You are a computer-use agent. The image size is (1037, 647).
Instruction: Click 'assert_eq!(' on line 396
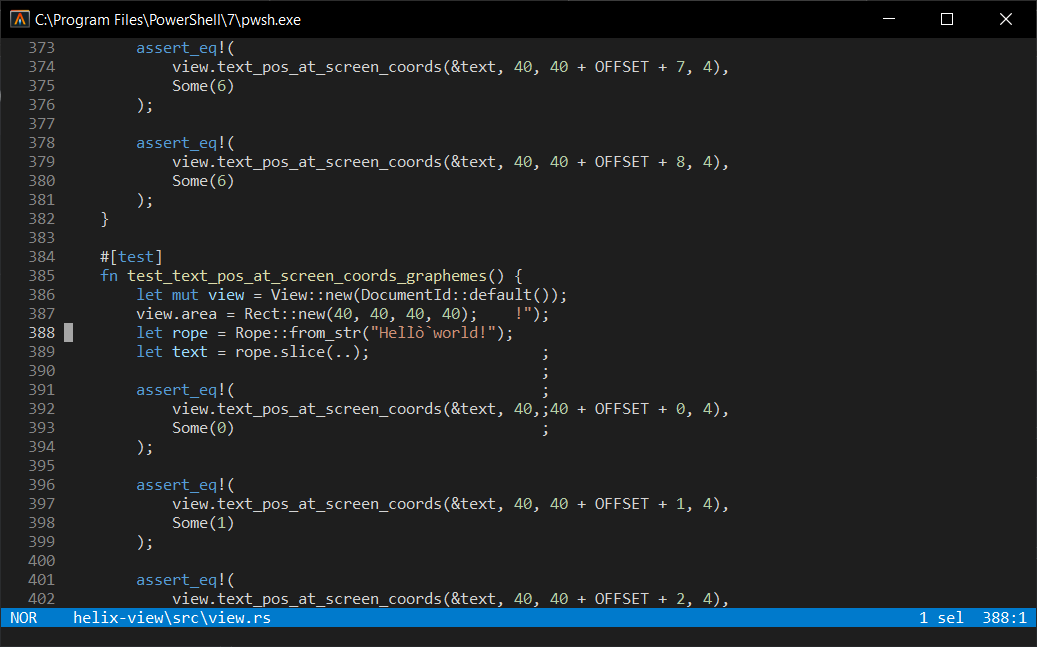coord(185,485)
